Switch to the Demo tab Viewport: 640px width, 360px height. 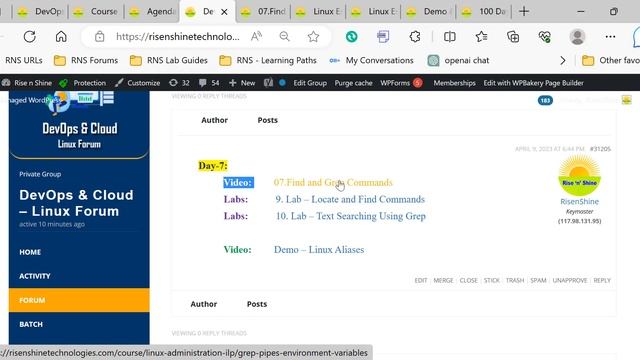pos(429,11)
